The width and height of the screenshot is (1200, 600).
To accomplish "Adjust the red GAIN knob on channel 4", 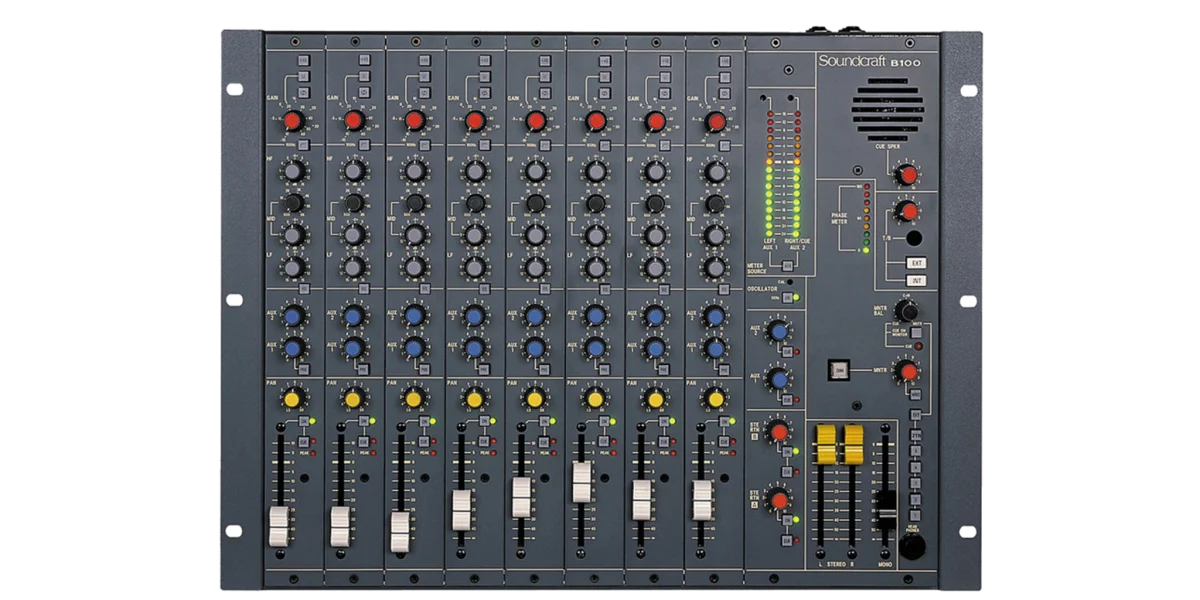I will click(x=474, y=121).
